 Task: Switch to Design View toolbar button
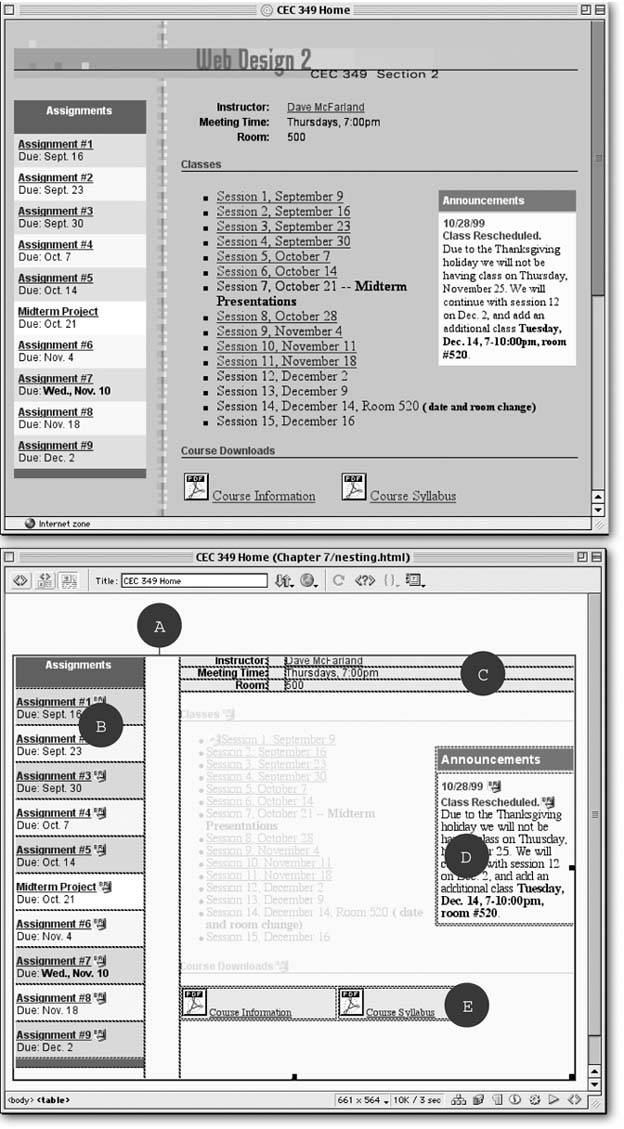coord(68,580)
